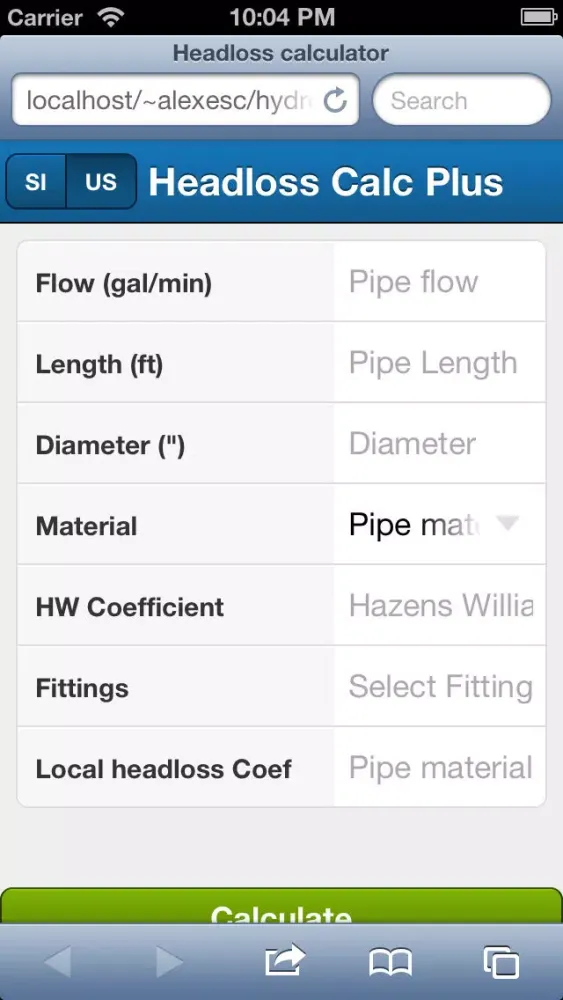Image resolution: width=563 pixels, height=1000 pixels.
Task: Switch units to SI
Action: point(36,182)
